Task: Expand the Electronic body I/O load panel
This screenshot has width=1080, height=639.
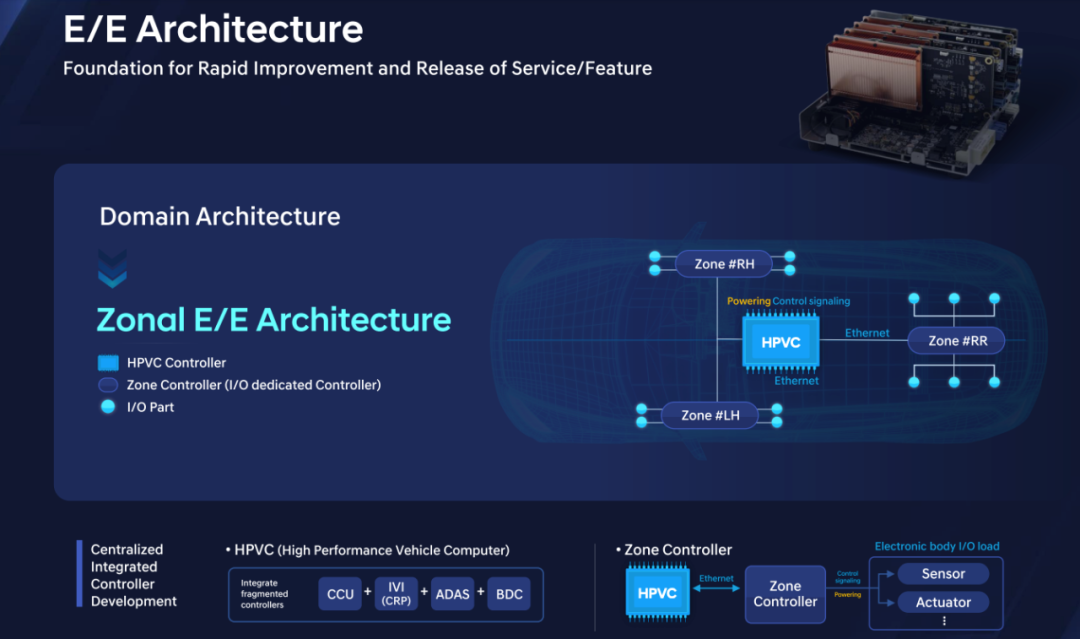Action: [x=935, y=546]
